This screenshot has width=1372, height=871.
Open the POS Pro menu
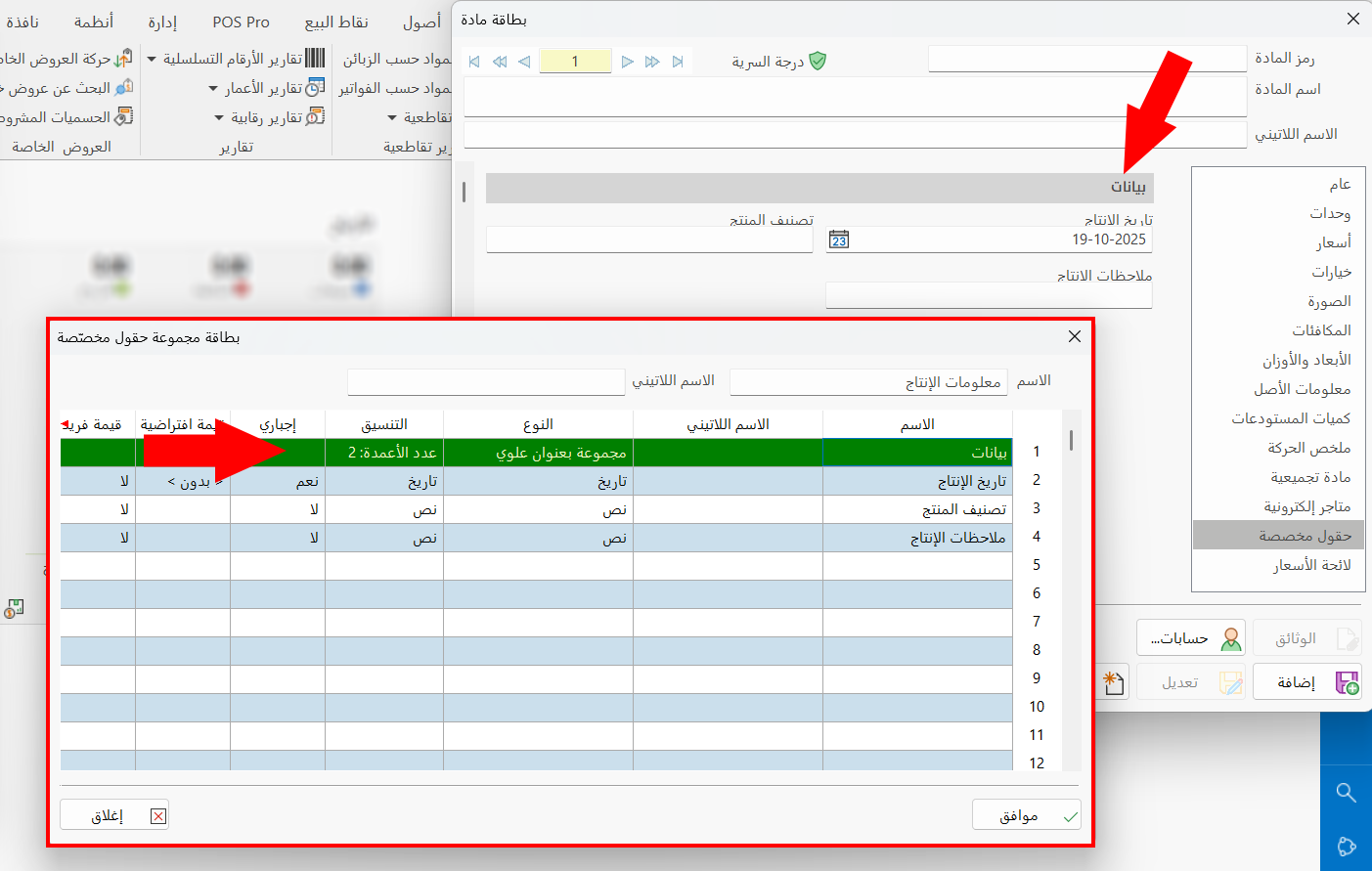pos(241,22)
